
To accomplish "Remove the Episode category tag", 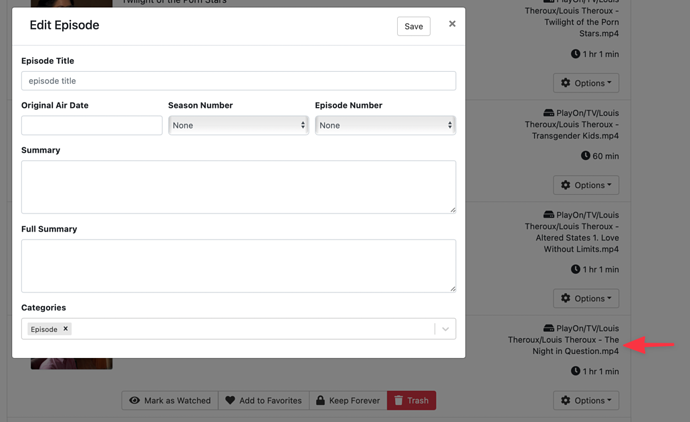I will coord(66,329).
